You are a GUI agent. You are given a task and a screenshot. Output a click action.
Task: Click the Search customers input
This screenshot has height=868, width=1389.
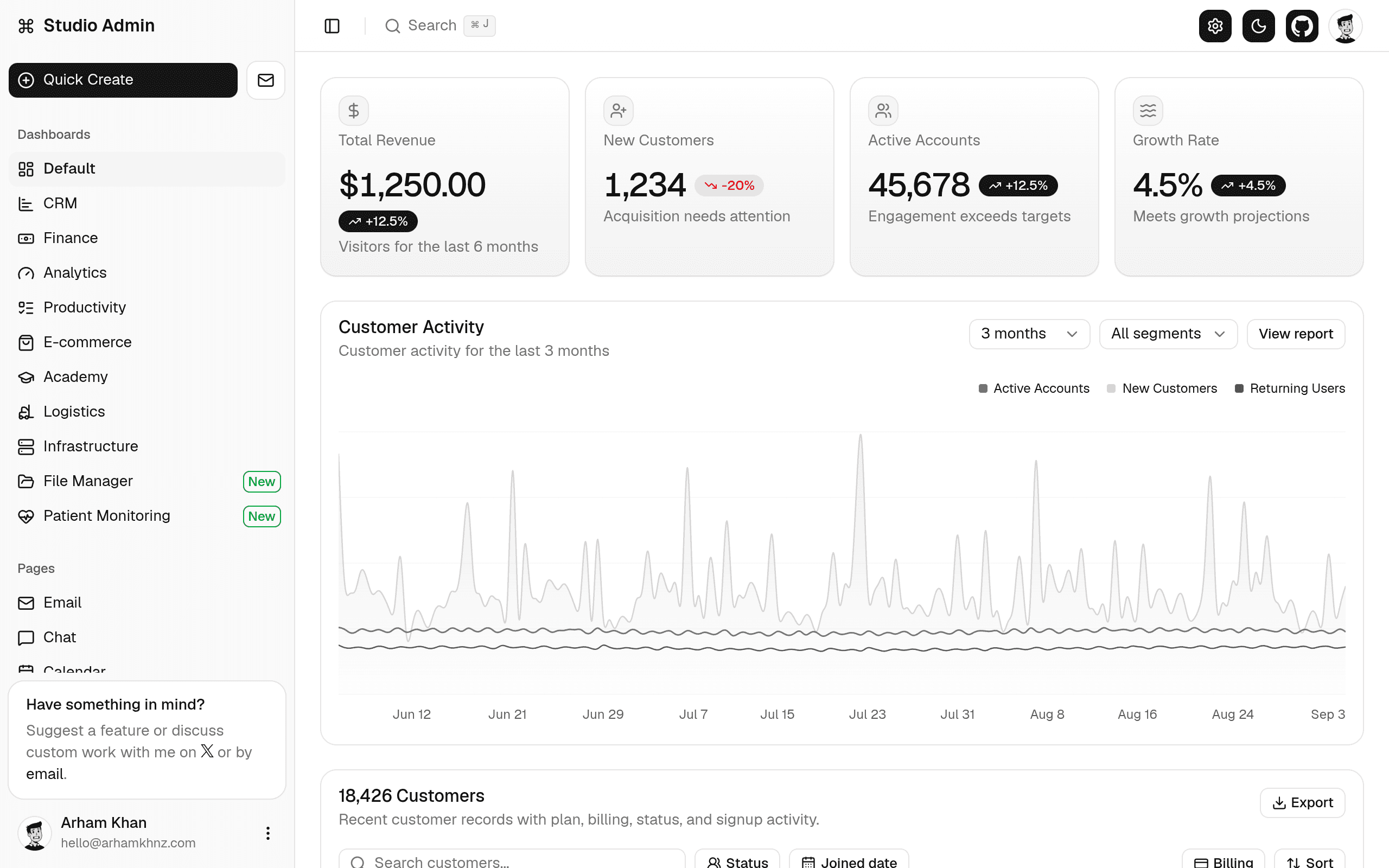point(512,860)
